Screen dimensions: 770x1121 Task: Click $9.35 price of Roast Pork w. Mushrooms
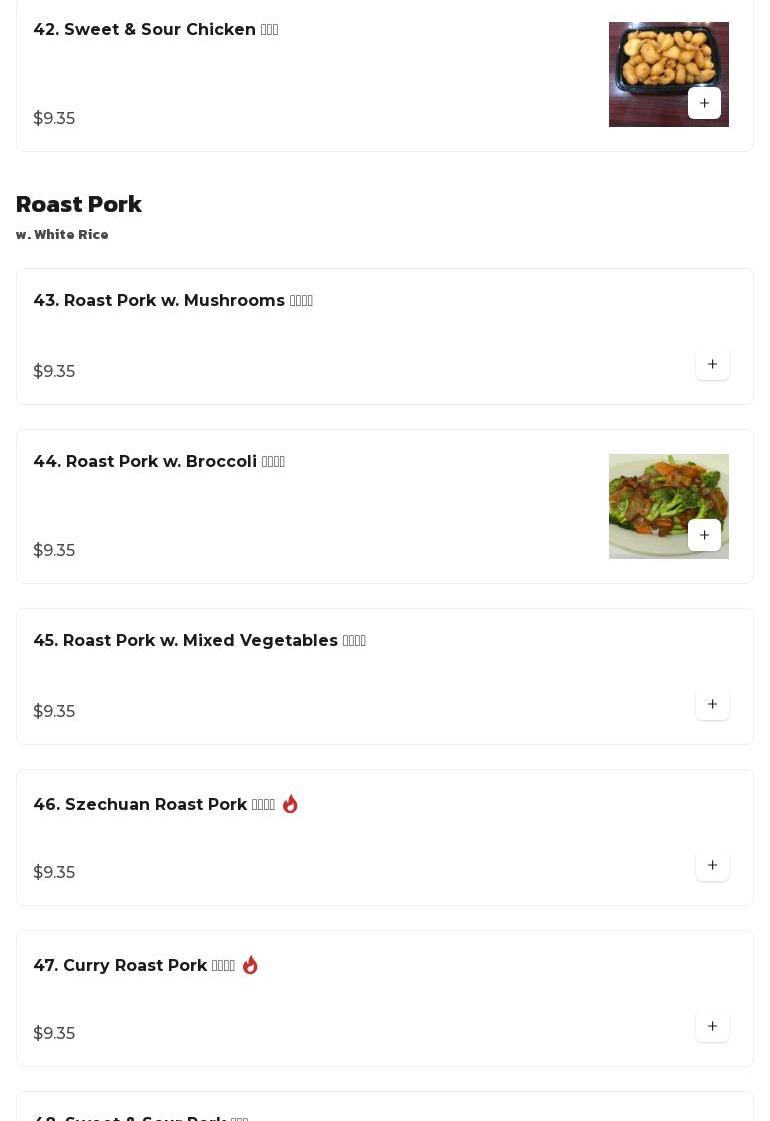coord(54,371)
